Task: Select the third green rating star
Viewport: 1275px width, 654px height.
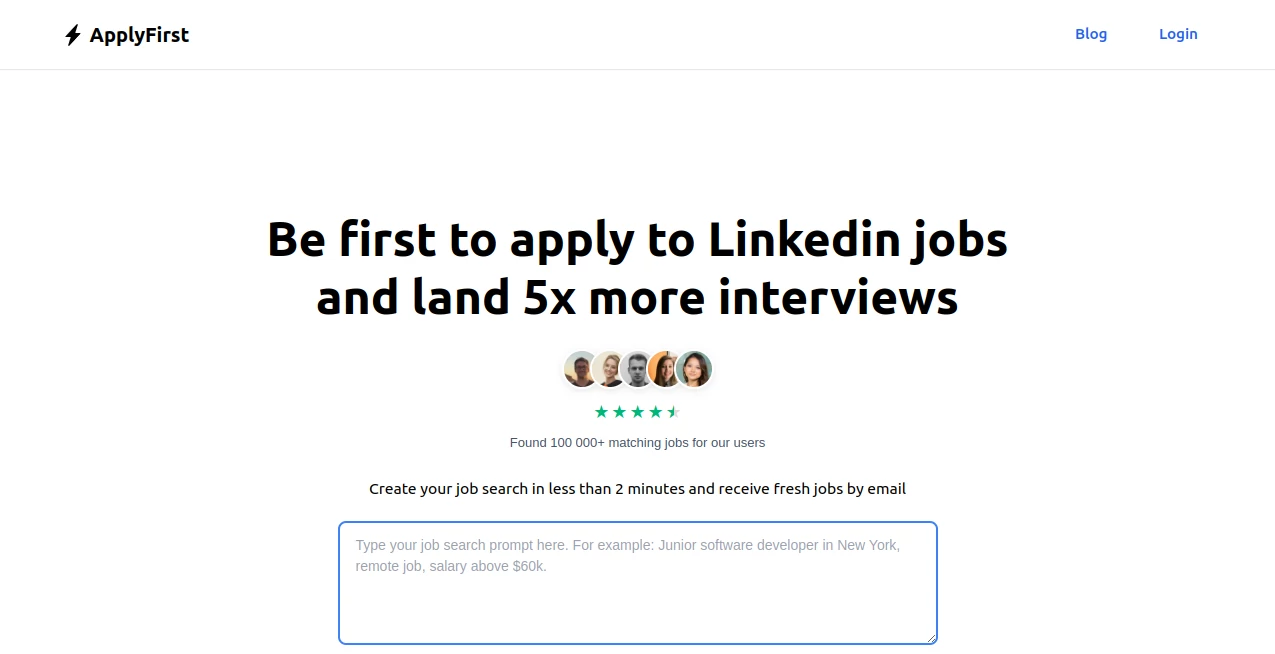Action: click(638, 411)
